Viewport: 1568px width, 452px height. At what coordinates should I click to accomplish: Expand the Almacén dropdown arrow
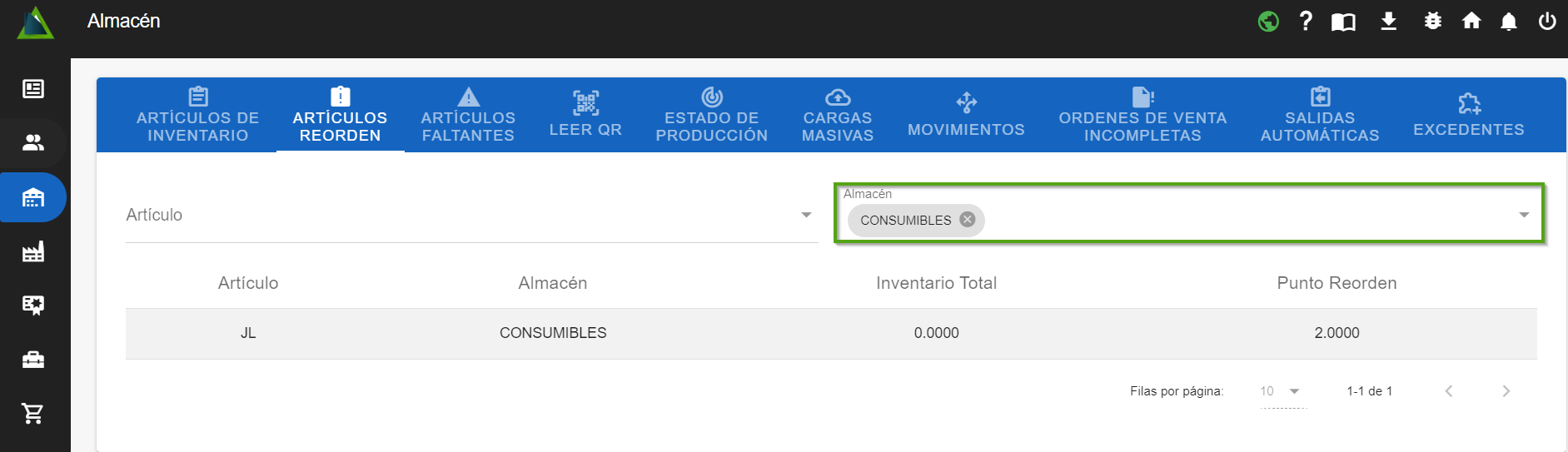(1523, 215)
